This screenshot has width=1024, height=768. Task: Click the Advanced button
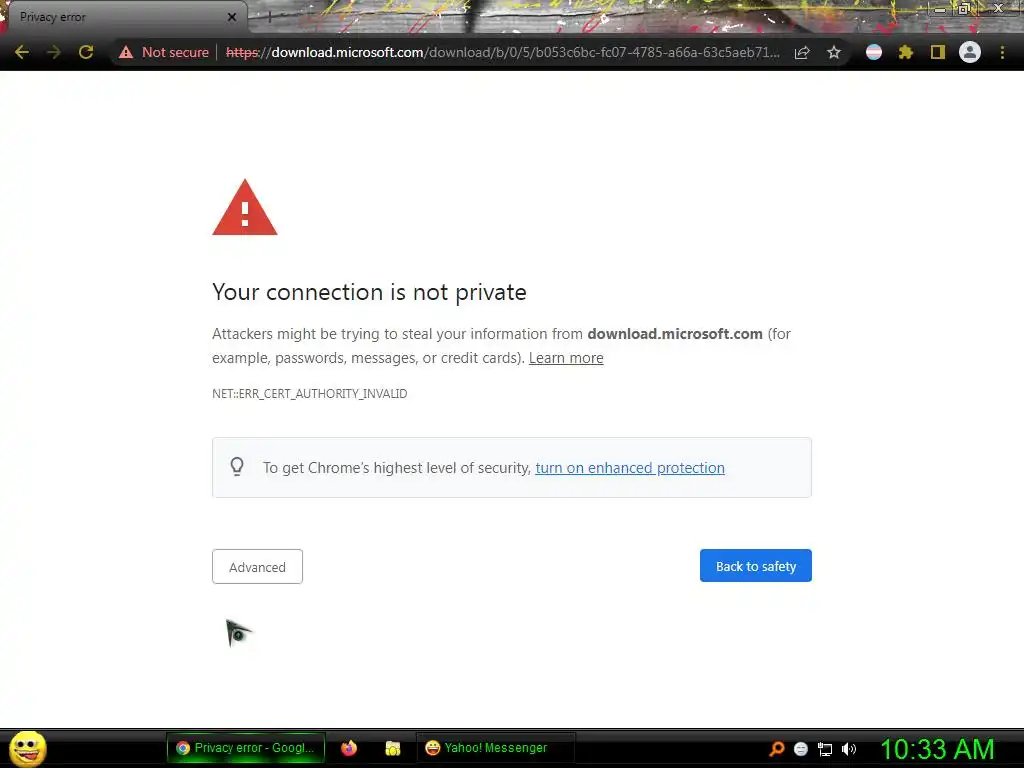pos(257,566)
